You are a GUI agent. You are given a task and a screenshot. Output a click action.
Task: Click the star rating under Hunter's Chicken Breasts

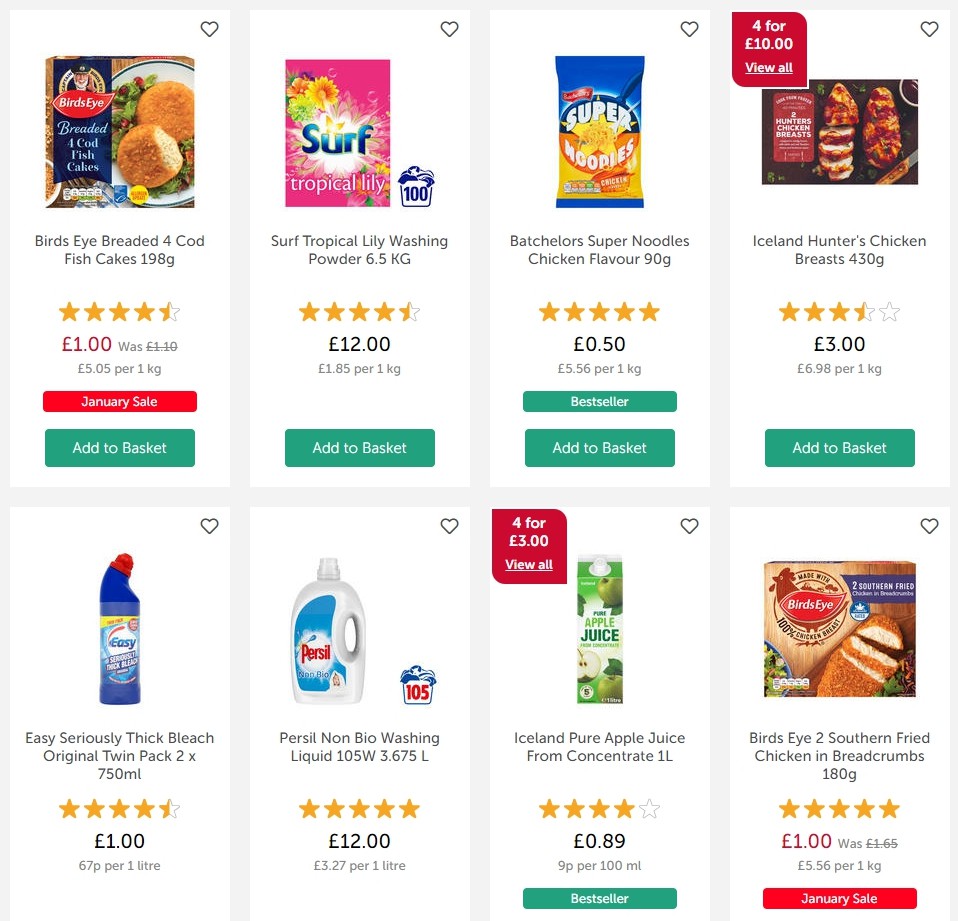click(839, 311)
